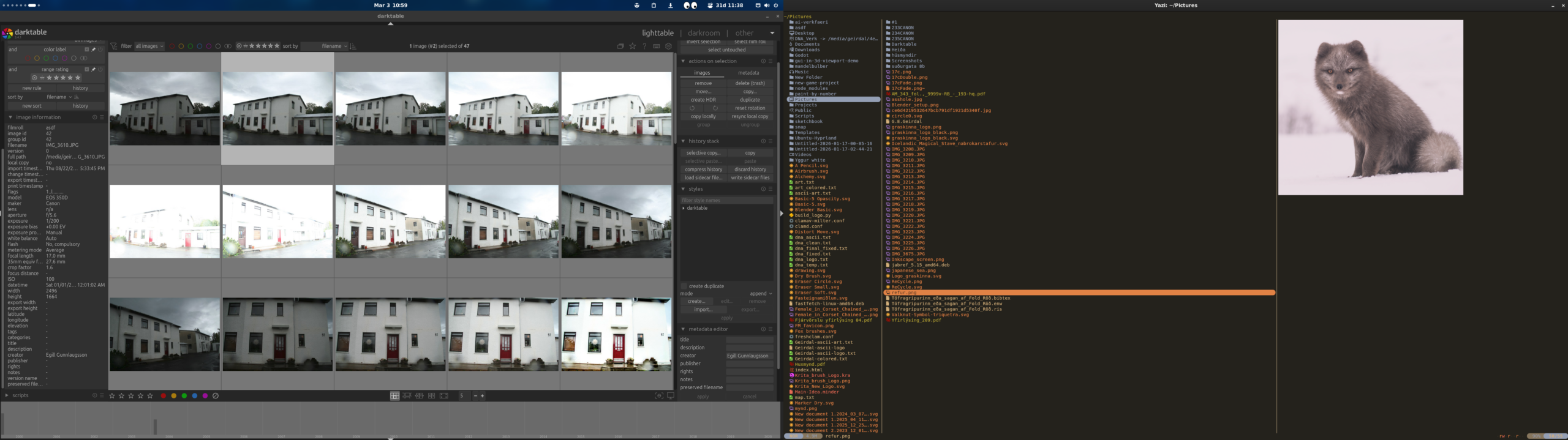Toggle focus peaking icon in bottom bar

coord(659,396)
